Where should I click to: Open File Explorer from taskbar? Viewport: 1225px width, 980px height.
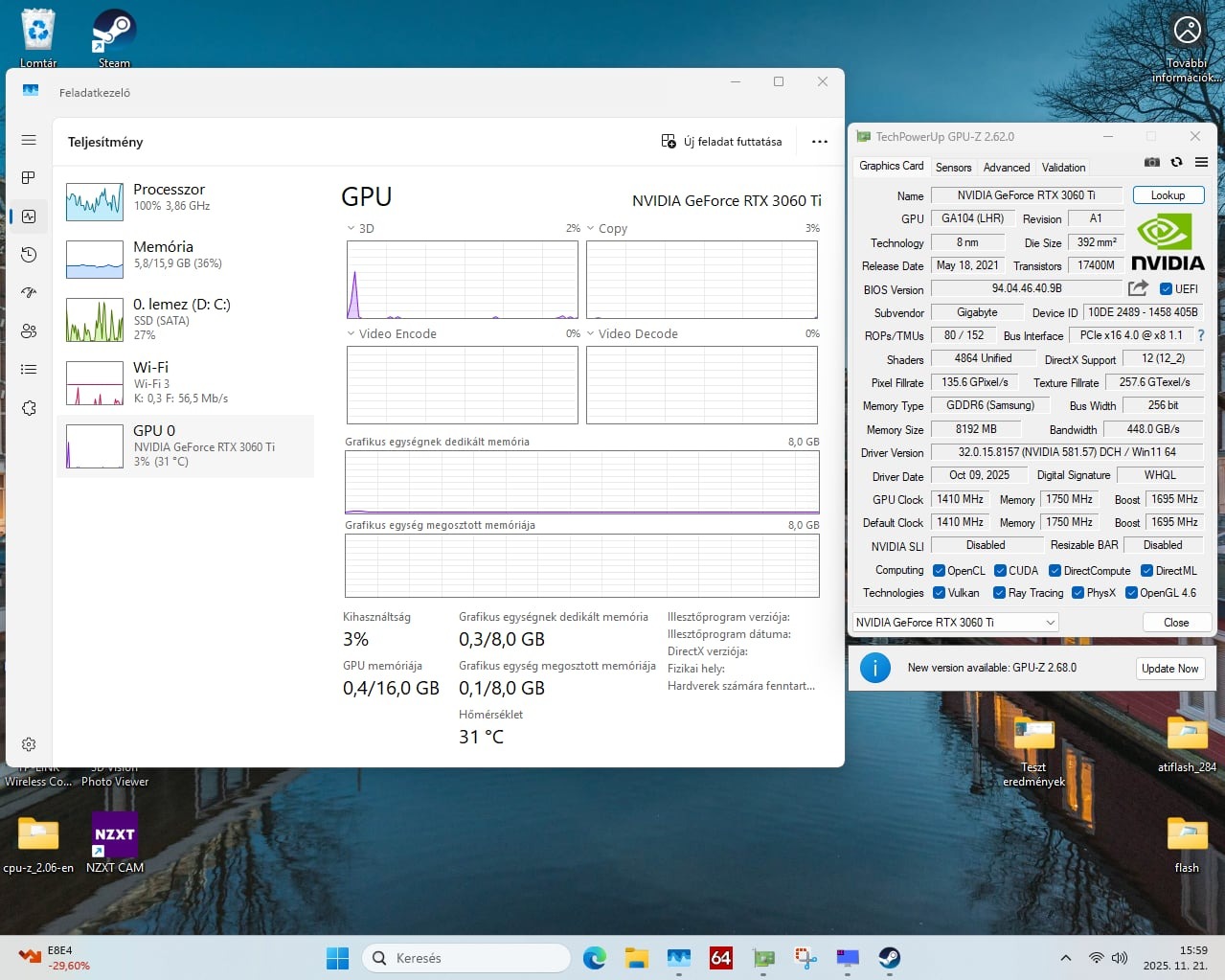click(x=637, y=958)
